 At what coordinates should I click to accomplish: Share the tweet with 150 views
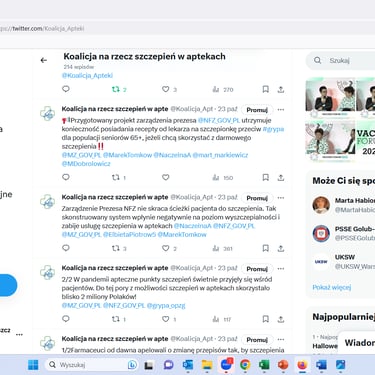pos(281,178)
